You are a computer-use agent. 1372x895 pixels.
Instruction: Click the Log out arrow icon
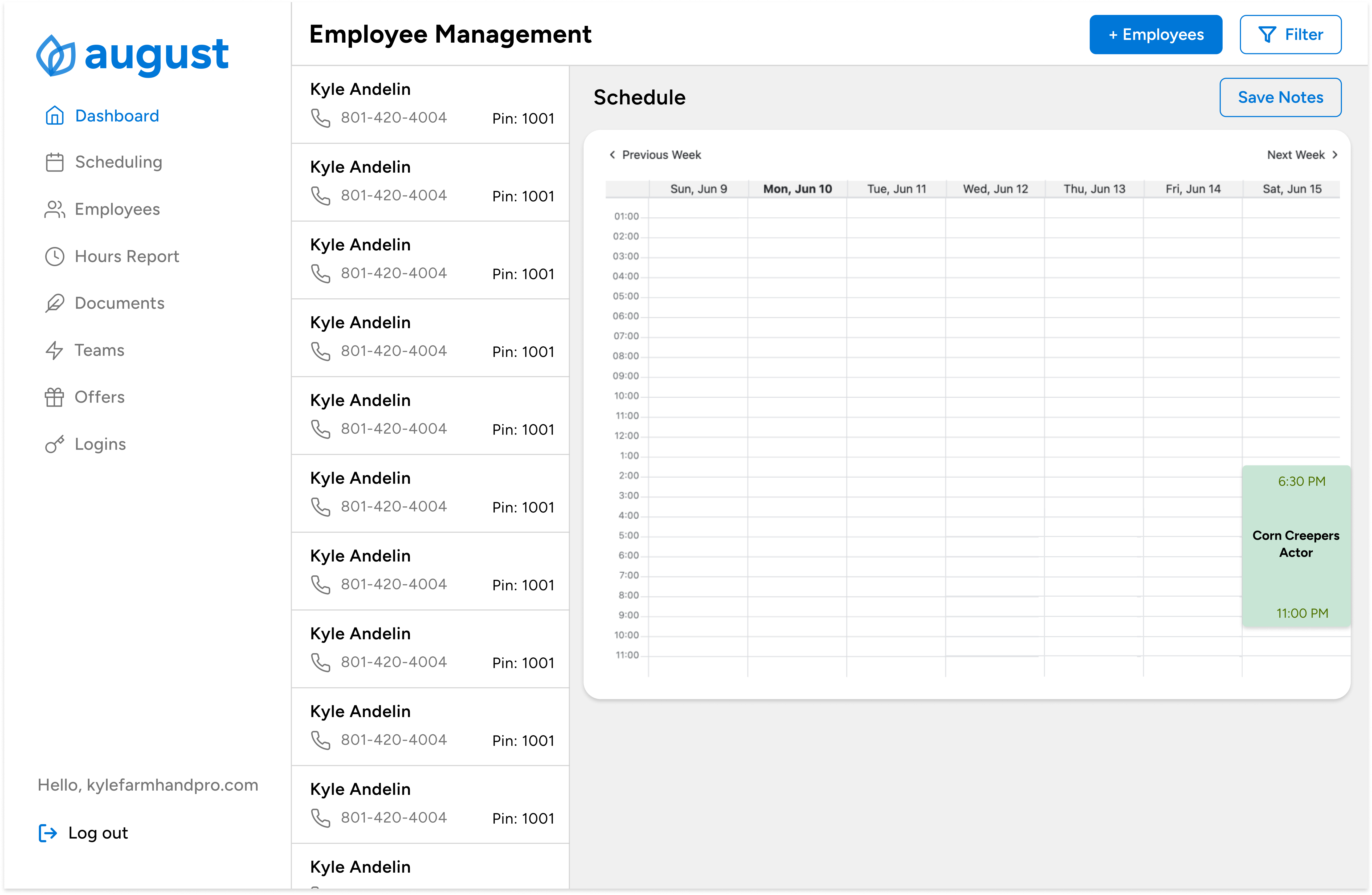coord(48,833)
